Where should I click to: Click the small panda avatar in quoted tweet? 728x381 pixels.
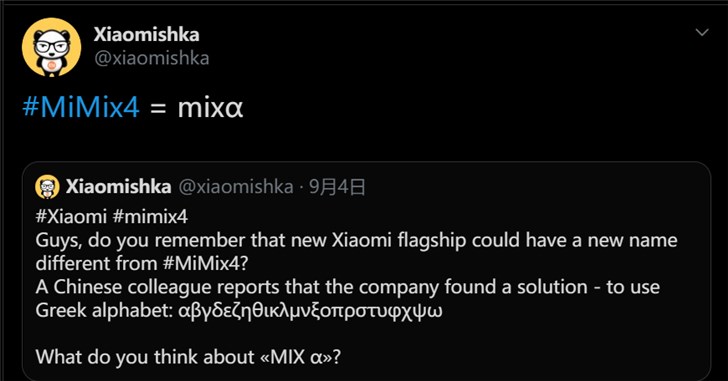[47, 187]
